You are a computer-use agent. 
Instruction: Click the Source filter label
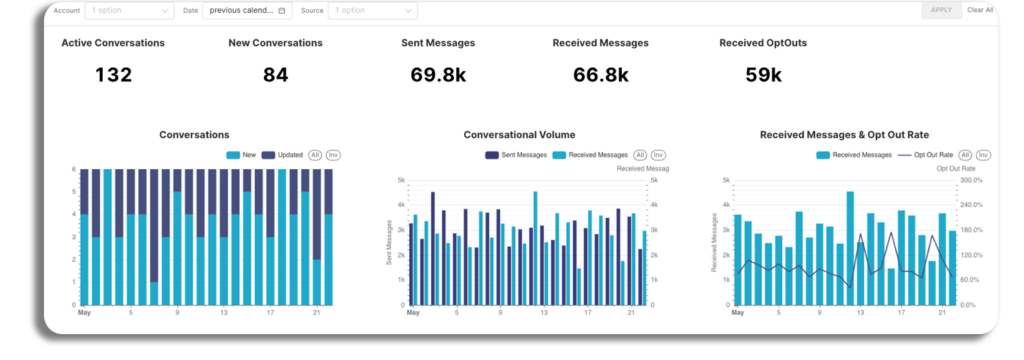(x=312, y=10)
